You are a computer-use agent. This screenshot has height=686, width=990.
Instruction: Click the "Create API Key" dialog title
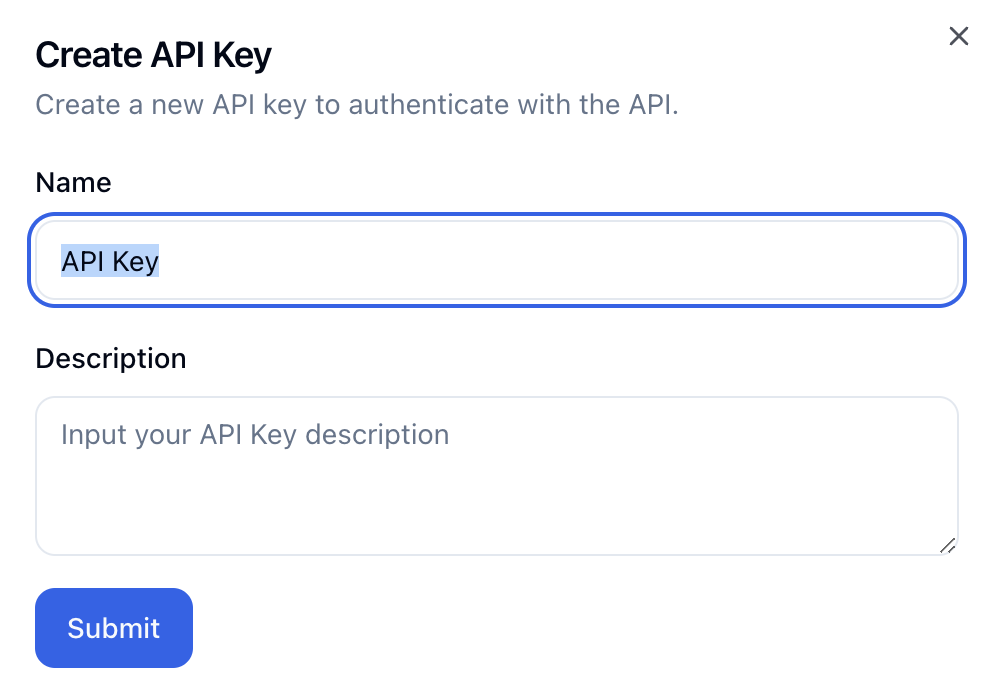coord(153,55)
